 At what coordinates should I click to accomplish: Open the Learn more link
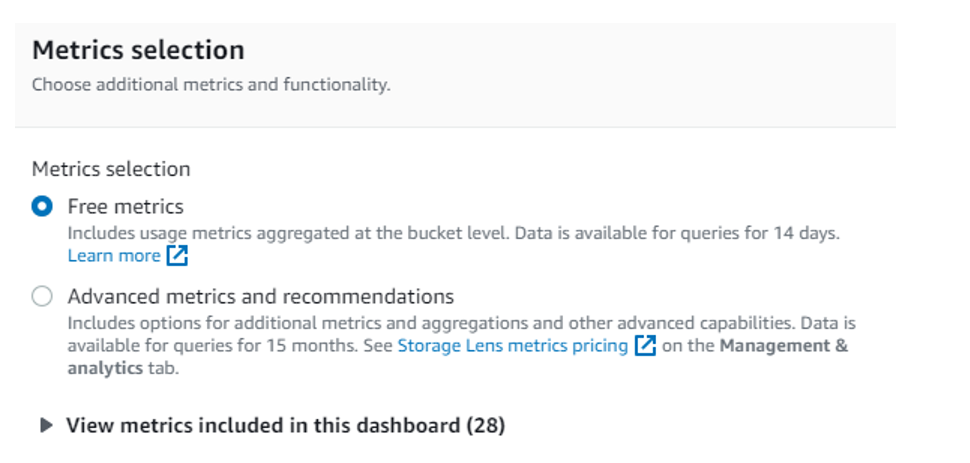(113, 256)
